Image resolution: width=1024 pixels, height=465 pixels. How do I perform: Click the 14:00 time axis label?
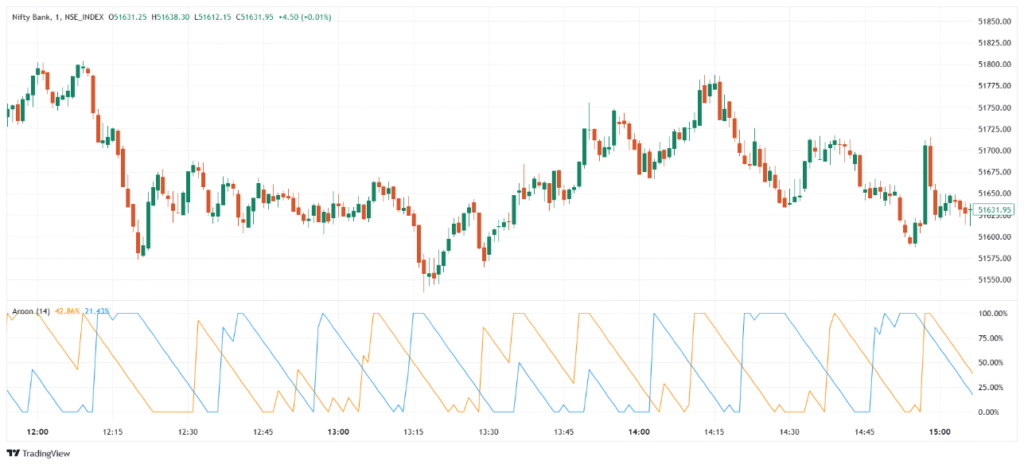[639, 432]
